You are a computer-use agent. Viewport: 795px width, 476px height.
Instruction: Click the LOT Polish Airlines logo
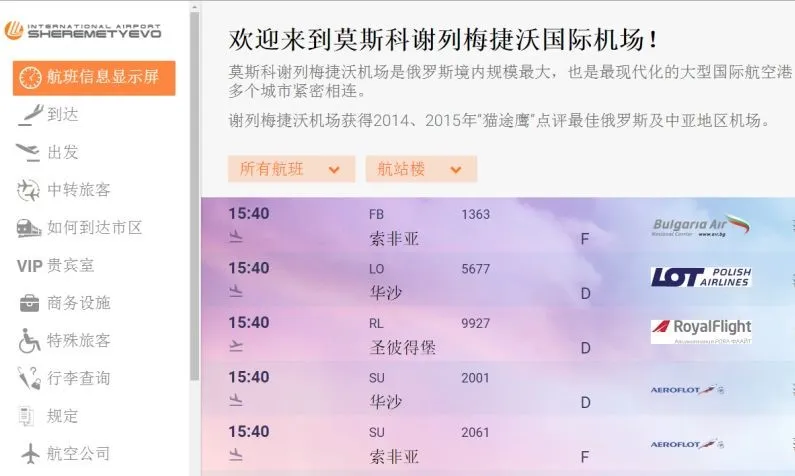(700, 277)
